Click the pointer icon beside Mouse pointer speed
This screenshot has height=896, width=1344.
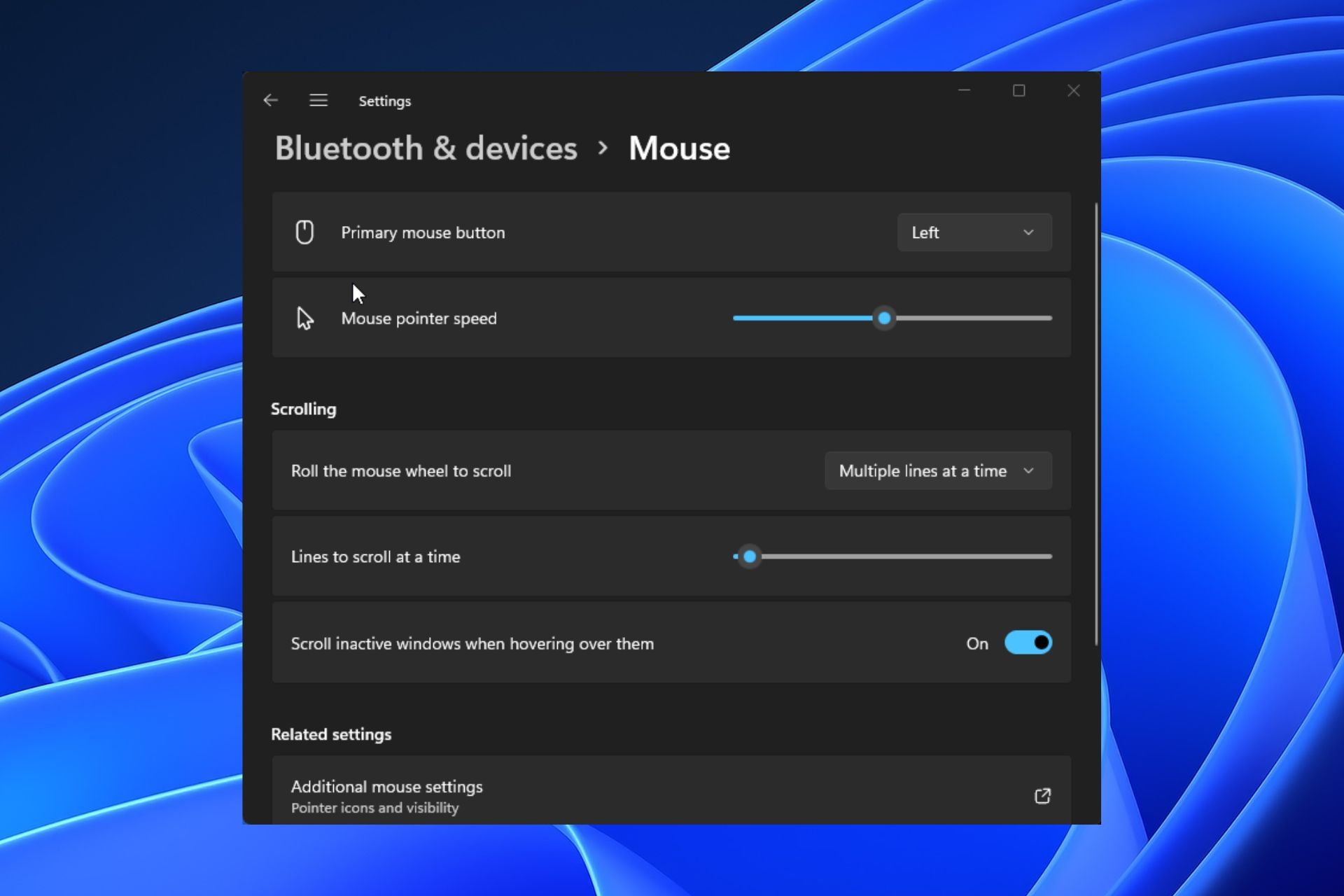click(x=304, y=318)
